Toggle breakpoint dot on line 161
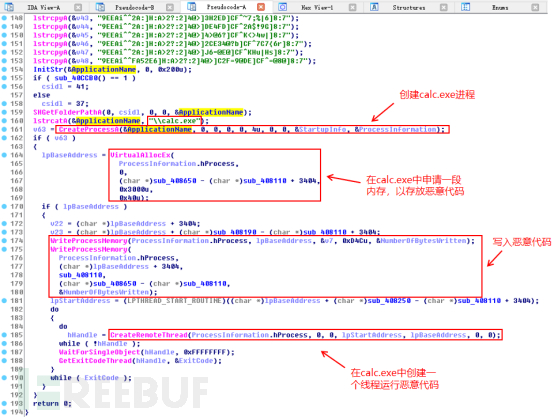This screenshot has width=554, height=417. 4,129
